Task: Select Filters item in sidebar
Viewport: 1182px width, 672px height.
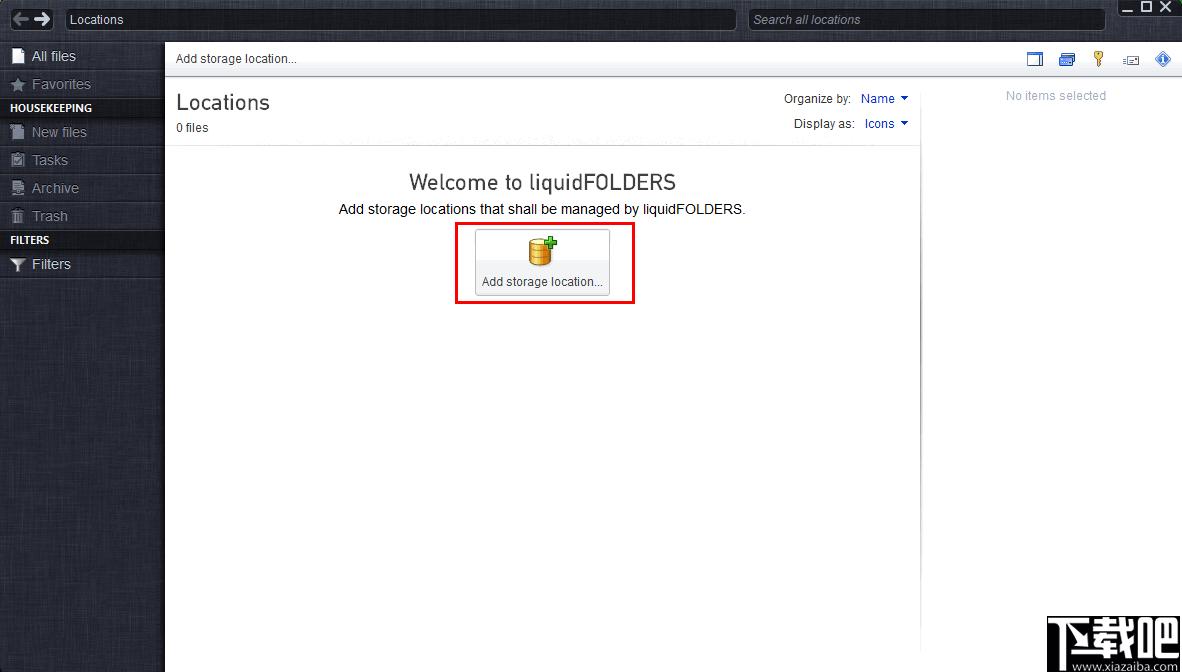Action: [x=51, y=264]
